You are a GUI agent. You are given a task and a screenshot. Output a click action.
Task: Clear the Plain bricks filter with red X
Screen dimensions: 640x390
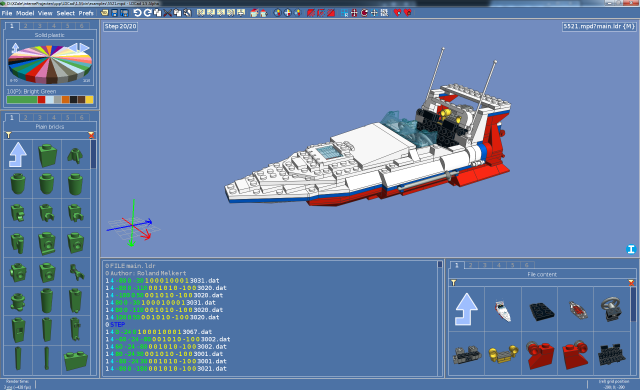tap(91, 135)
